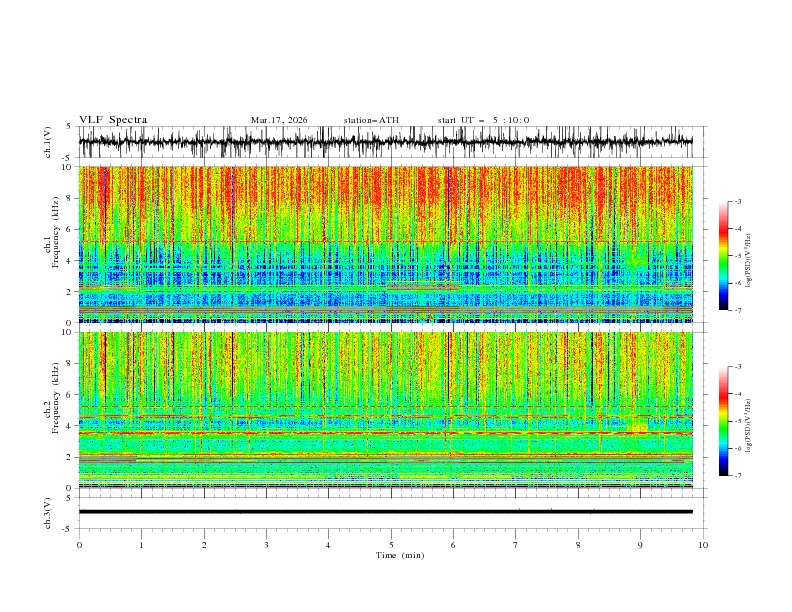792x612 pixels.
Task: Click the ch.1 voltage waveform trace
Action: (385, 142)
